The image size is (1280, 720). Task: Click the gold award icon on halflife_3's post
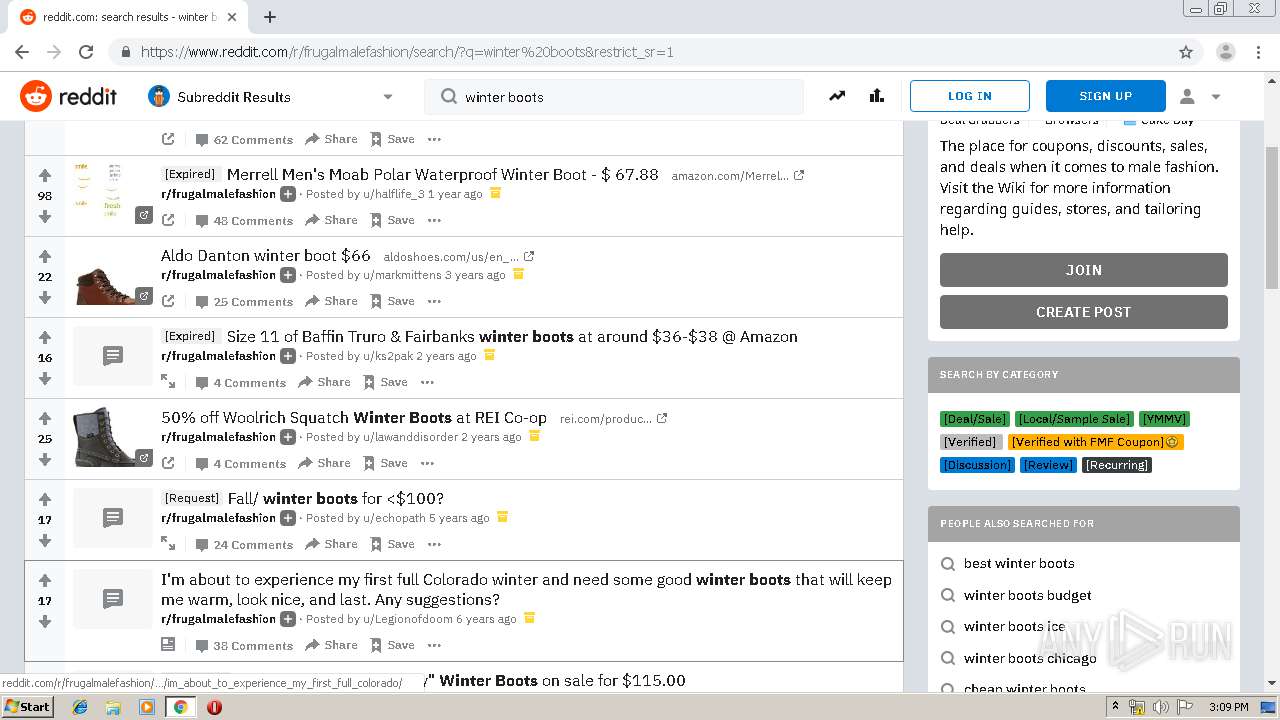coord(495,194)
